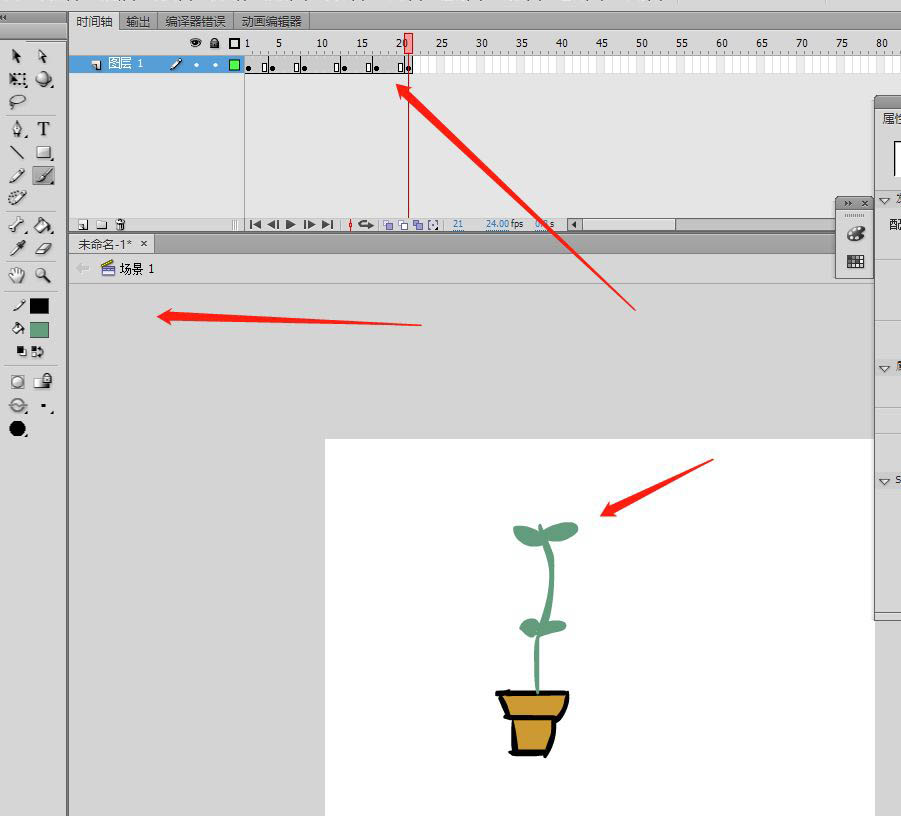Select the 图层 1 layer name
Viewport: 901px width, 816px height.
[125, 63]
